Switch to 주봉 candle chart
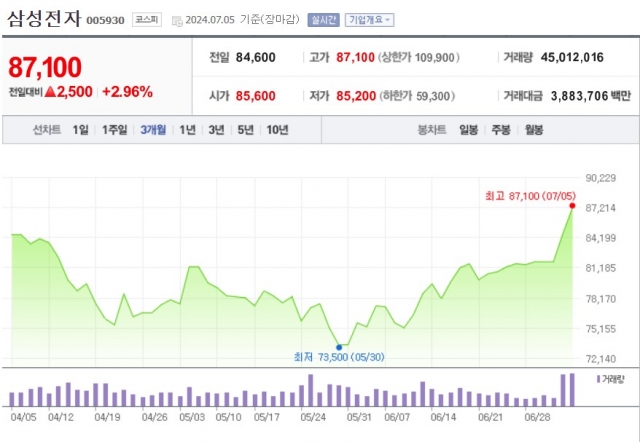The image size is (640, 442). pyautogui.click(x=501, y=130)
